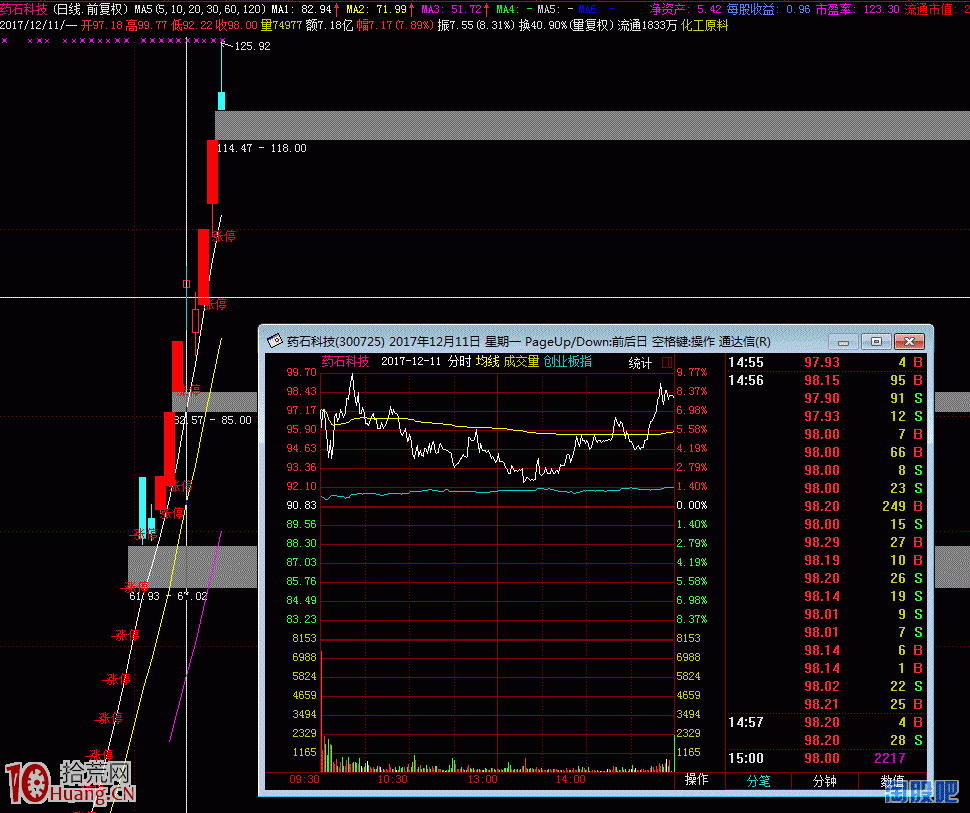The height and width of the screenshot is (813, 970).
Task: Close the 药石科技 intraday popup window
Action: pyautogui.click(x=909, y=342)
